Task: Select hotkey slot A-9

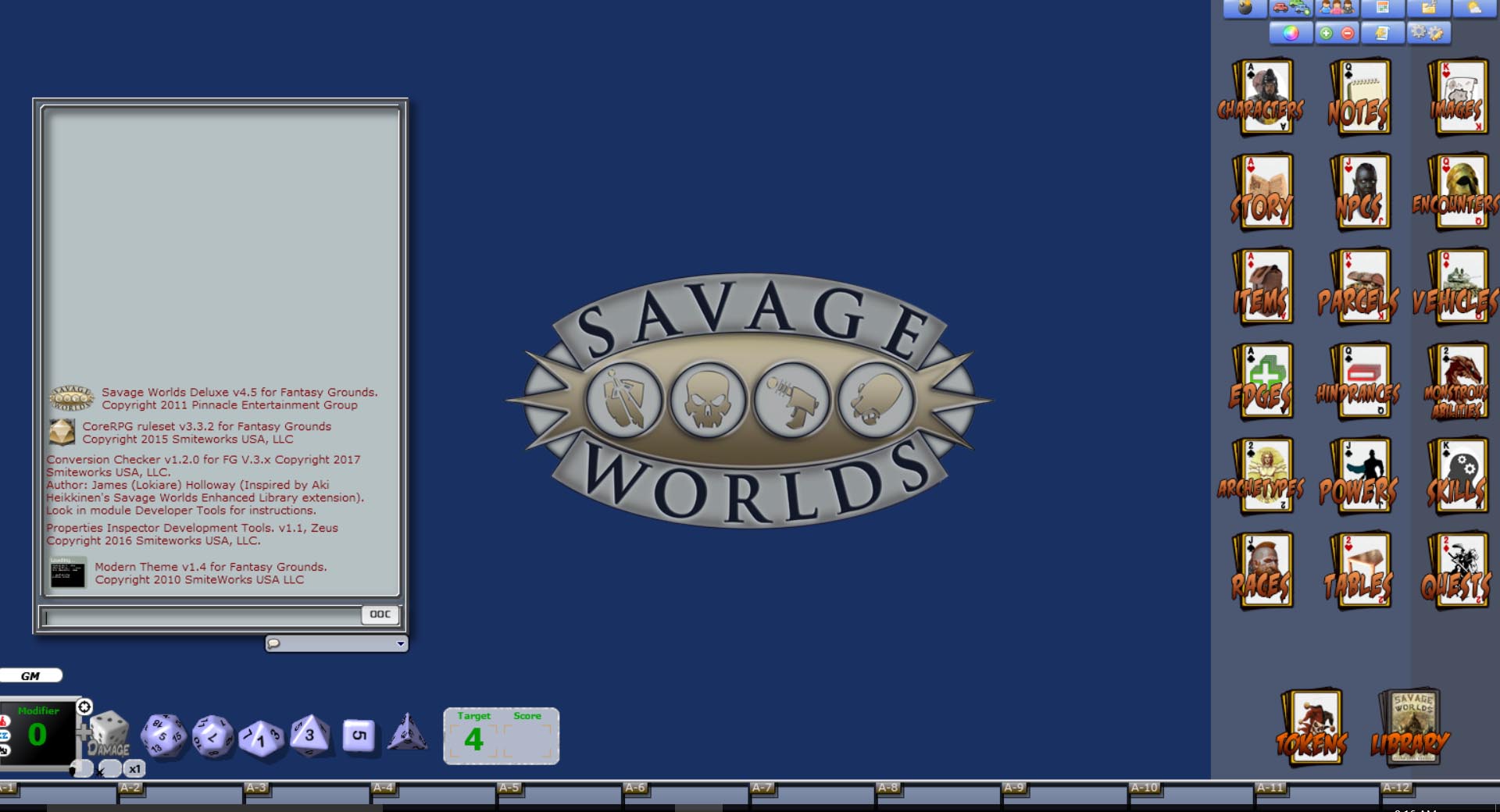Action: [x=1066, y=792]
